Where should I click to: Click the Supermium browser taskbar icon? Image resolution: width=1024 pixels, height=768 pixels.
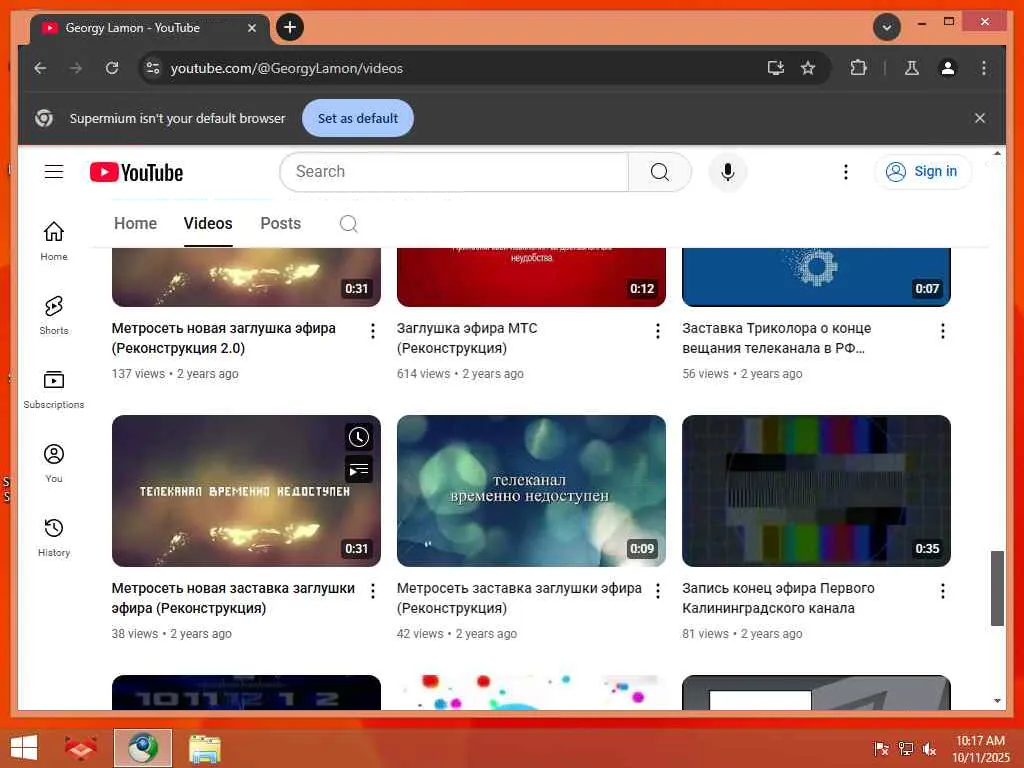[x=143, y=748]
